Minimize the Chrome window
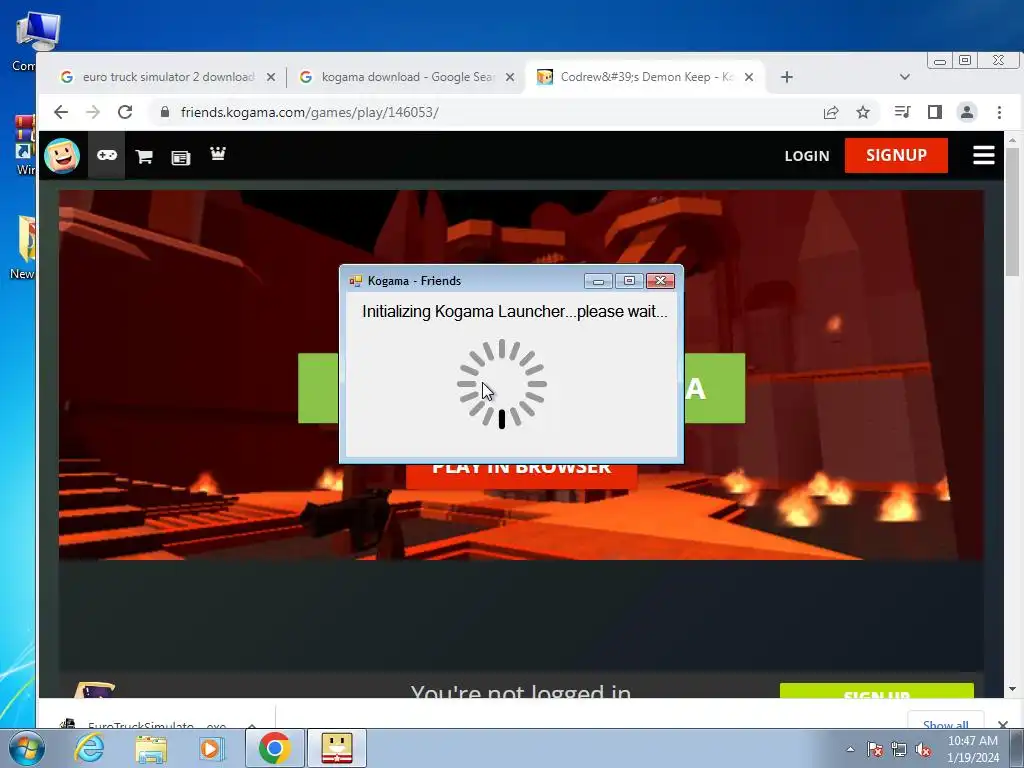Image resolution: width=1024 pixels, height=768 pixels. click(940, 61)
